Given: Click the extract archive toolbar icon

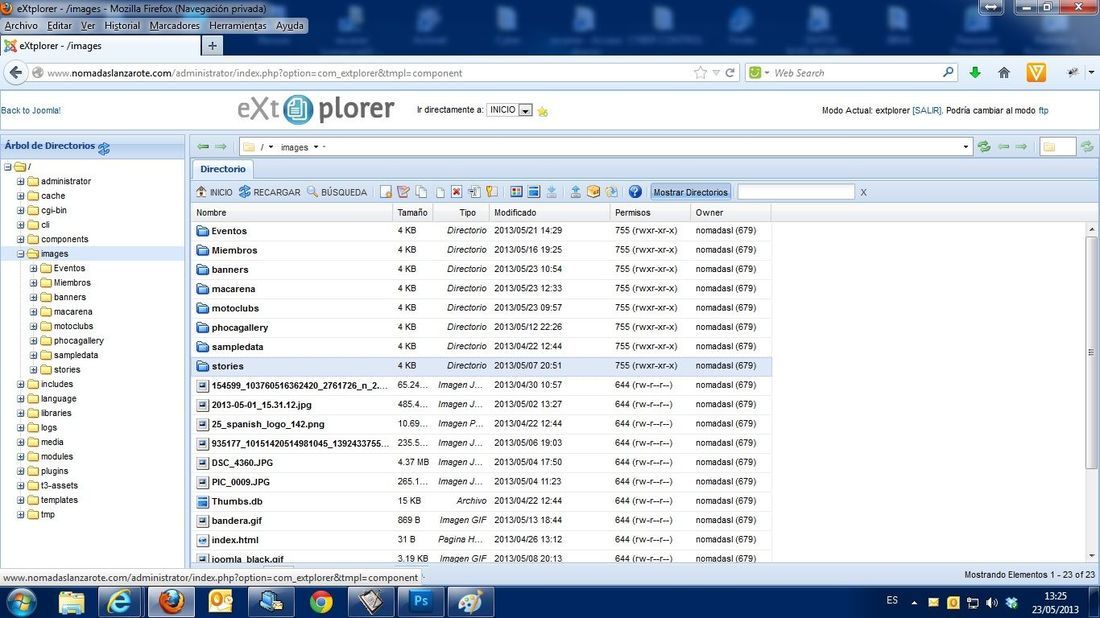Looking at the screenshot, I should click(611, 192).
